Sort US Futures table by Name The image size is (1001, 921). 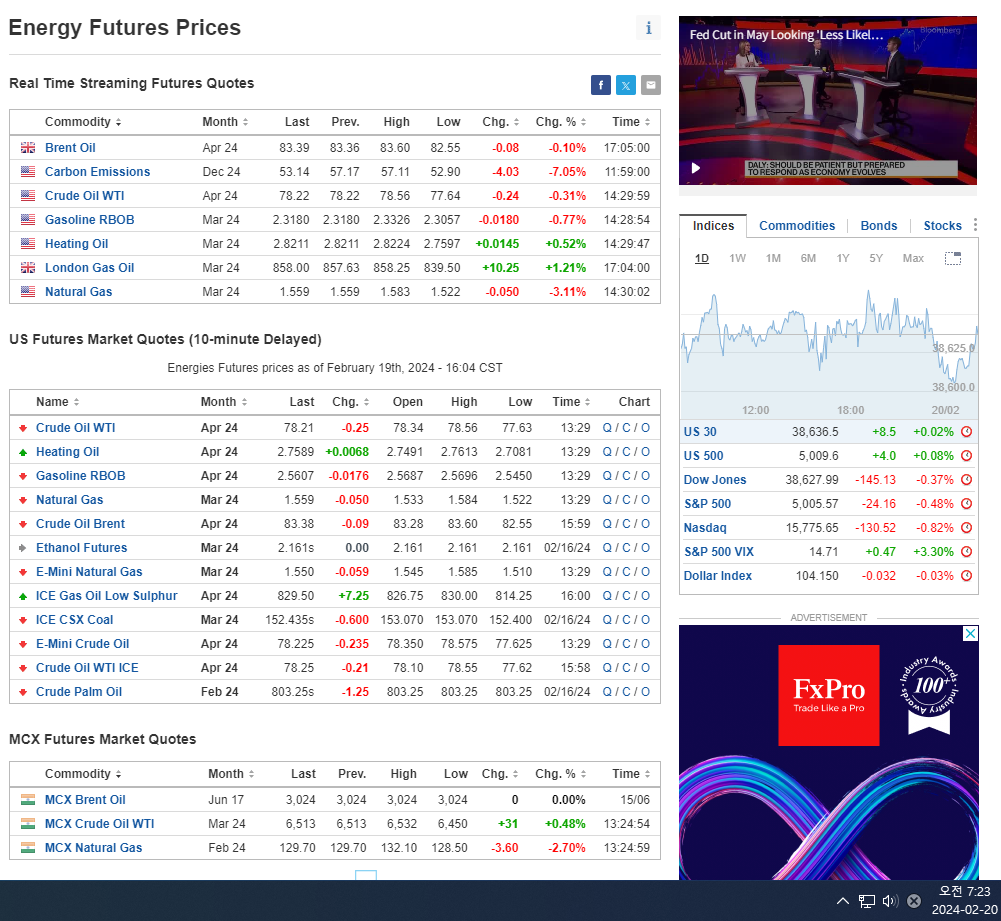[57, 402]
